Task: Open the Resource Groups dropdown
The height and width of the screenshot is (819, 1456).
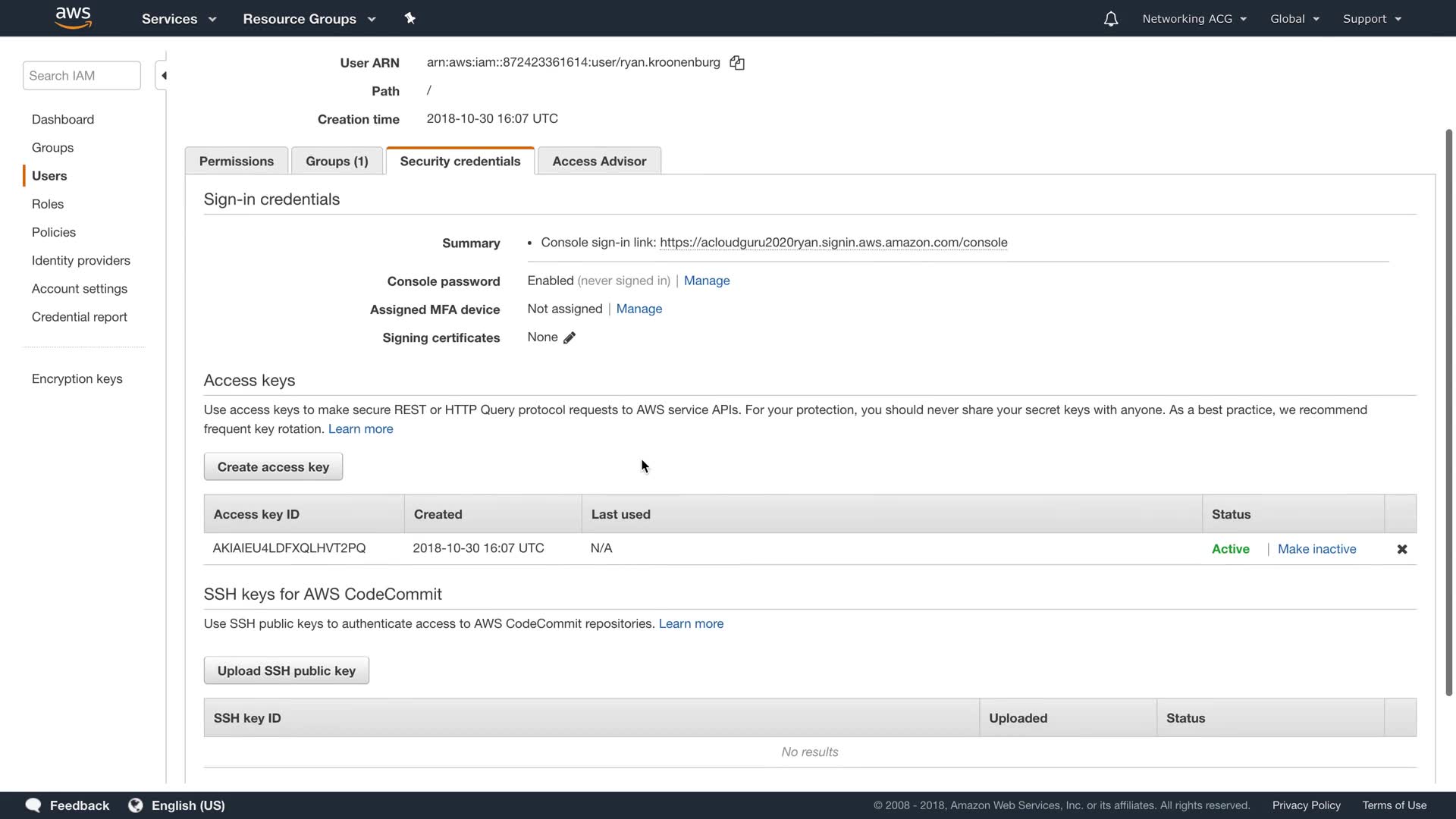Action: click(309, 19)
